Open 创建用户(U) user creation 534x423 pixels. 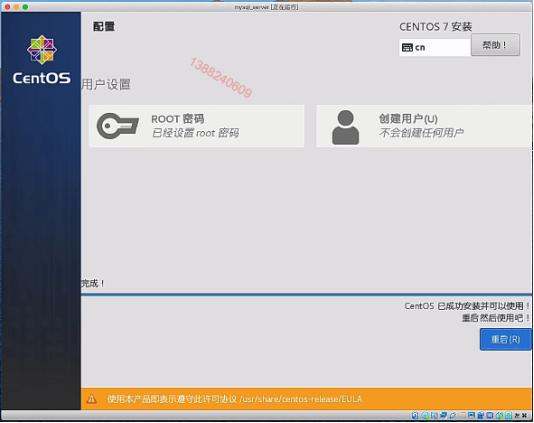(424, 126)
